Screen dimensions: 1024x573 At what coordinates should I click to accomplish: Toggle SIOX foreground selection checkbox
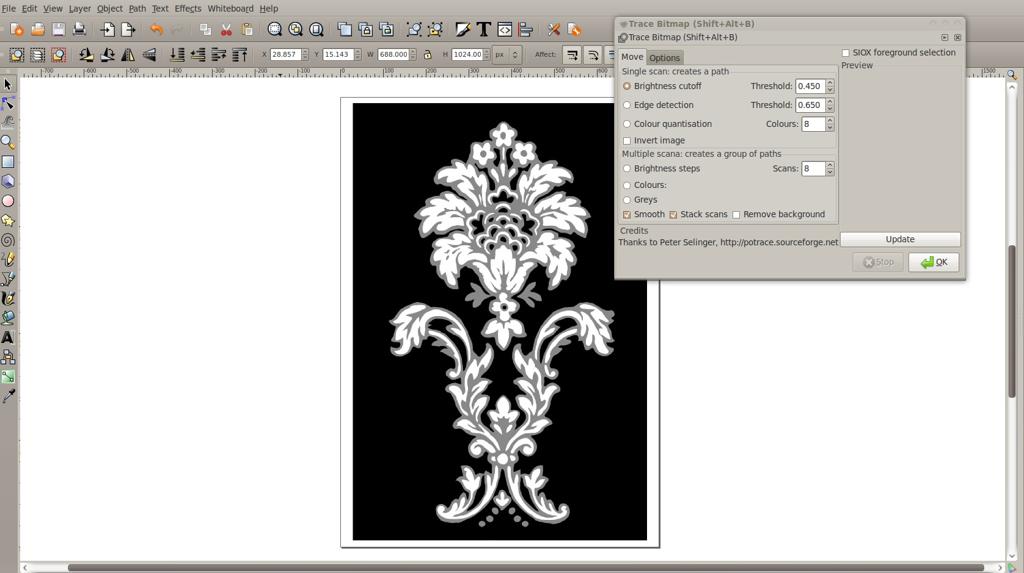[x=846, y=53]
